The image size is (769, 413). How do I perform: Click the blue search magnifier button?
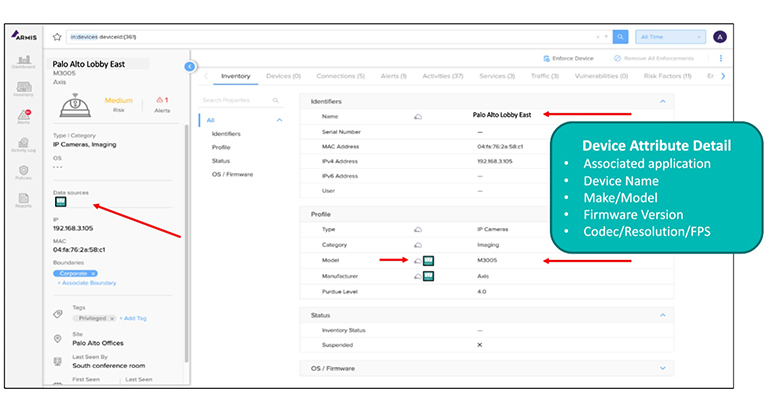pyautogui.click(x=620, y=37)
